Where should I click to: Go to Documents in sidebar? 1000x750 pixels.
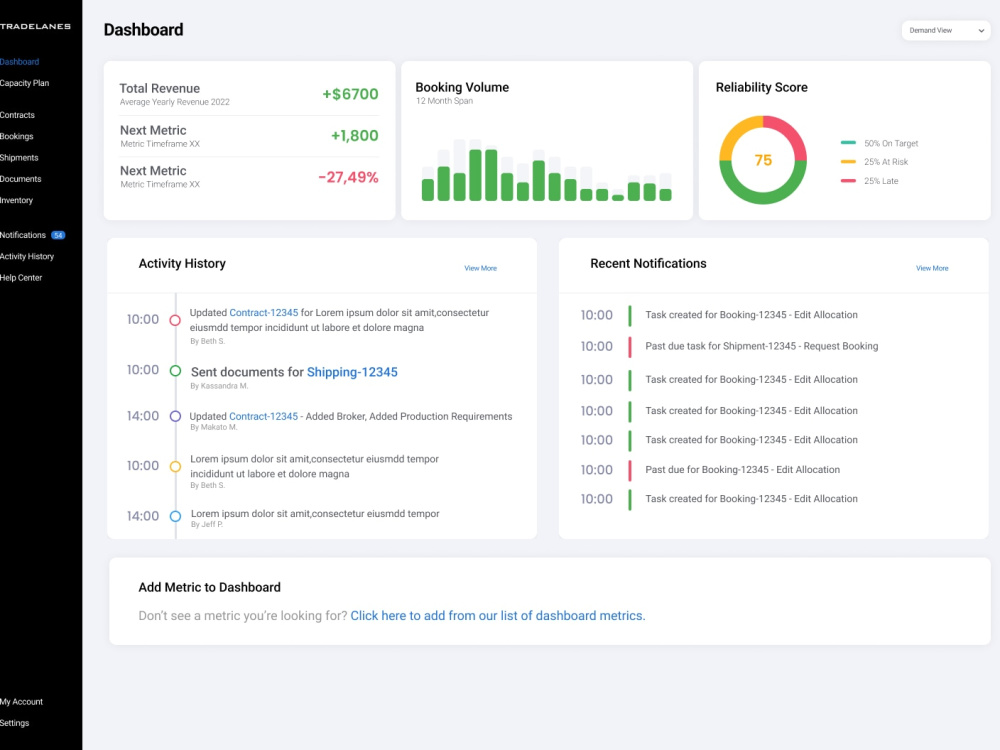tap(20, 179)
